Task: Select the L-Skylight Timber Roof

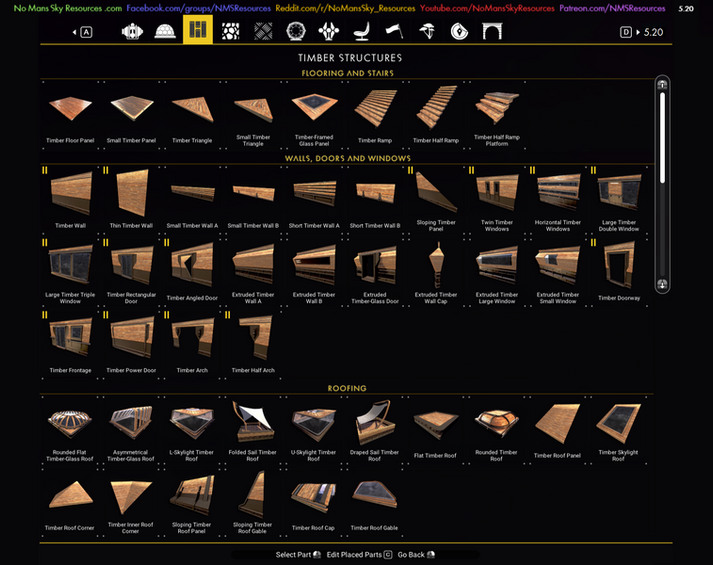Action: (x=192, y=430)
